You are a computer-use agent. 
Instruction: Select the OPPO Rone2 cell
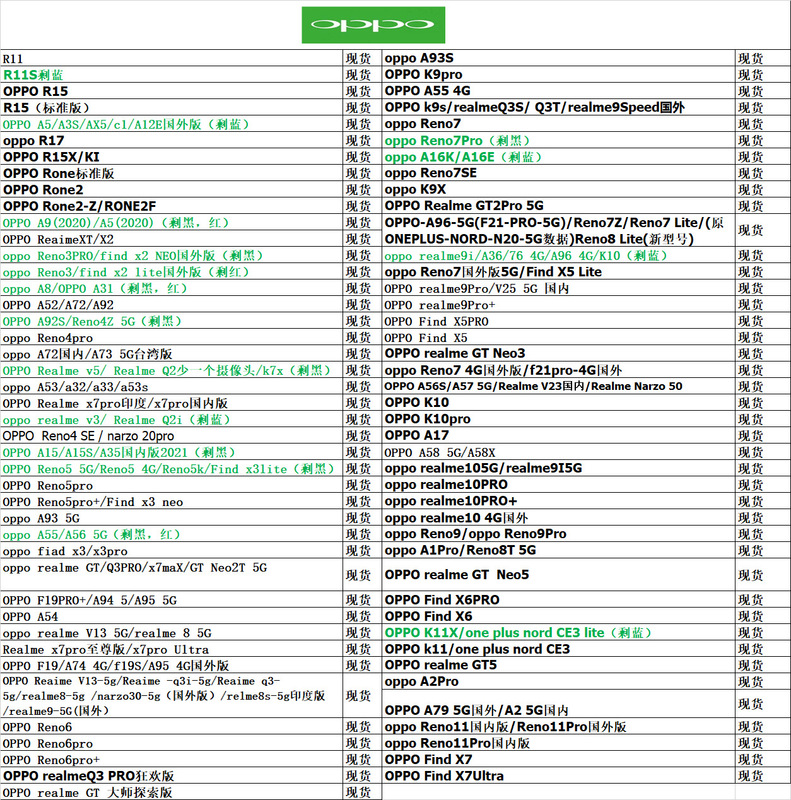point(171,189)
